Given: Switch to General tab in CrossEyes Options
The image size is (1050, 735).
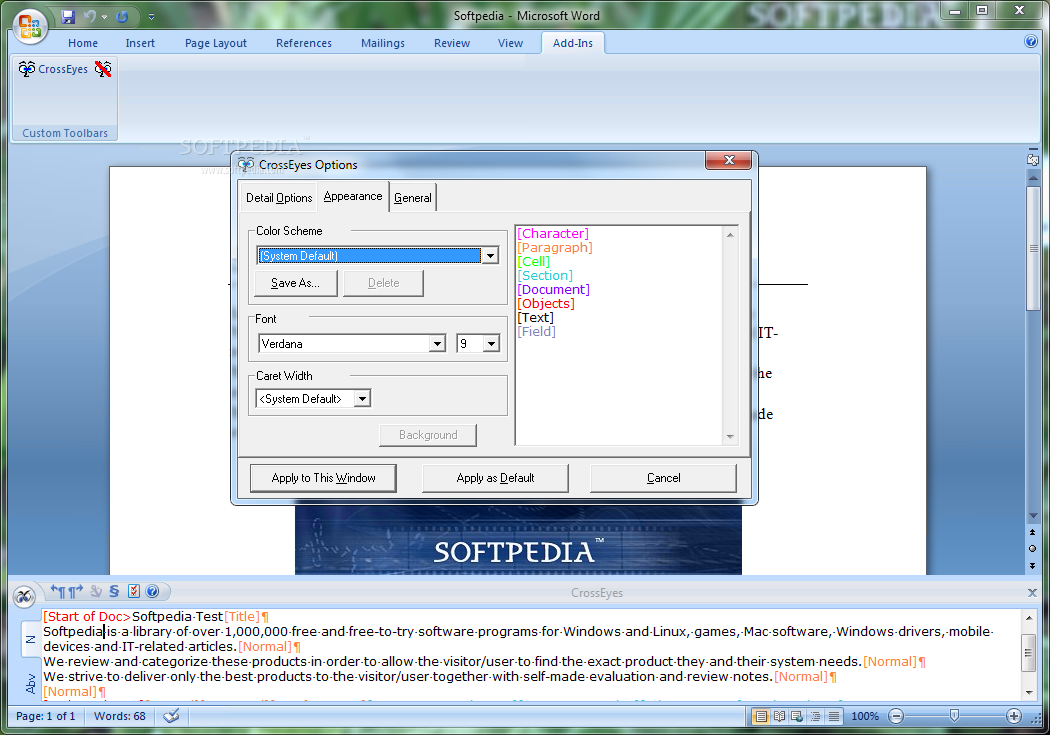Looking at the screenshot, I should point(412,198).
